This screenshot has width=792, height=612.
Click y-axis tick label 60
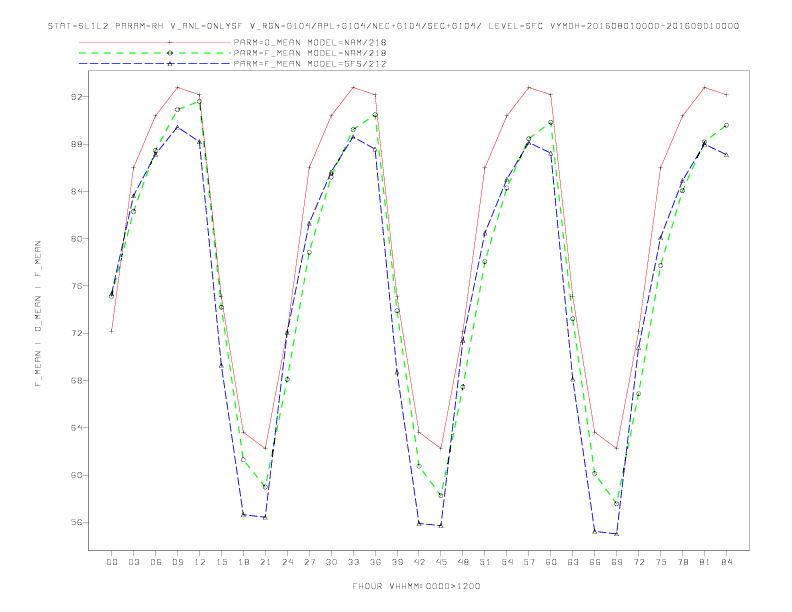coord(77,475)
